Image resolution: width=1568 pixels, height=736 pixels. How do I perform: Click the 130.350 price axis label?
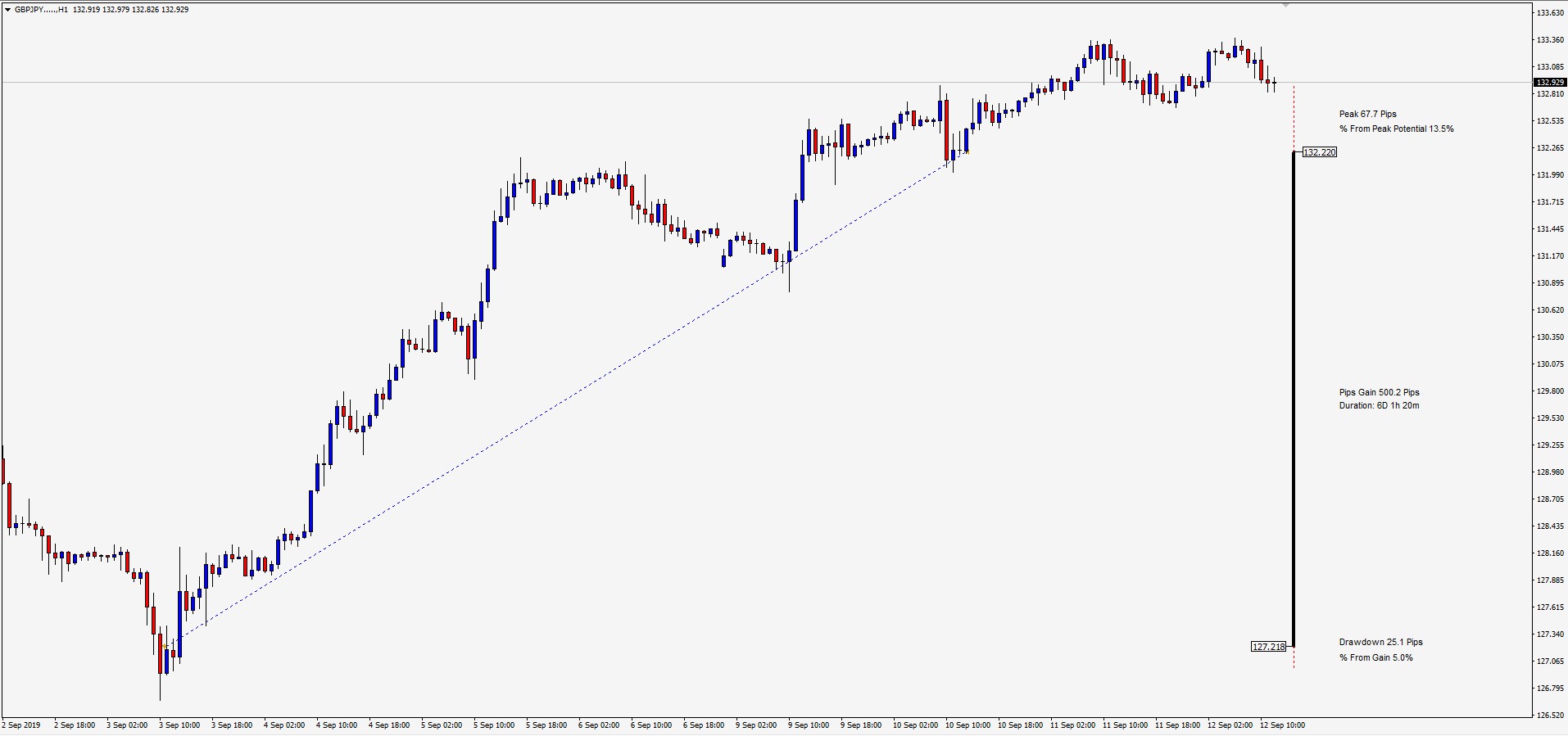[x=1551, y=337]
